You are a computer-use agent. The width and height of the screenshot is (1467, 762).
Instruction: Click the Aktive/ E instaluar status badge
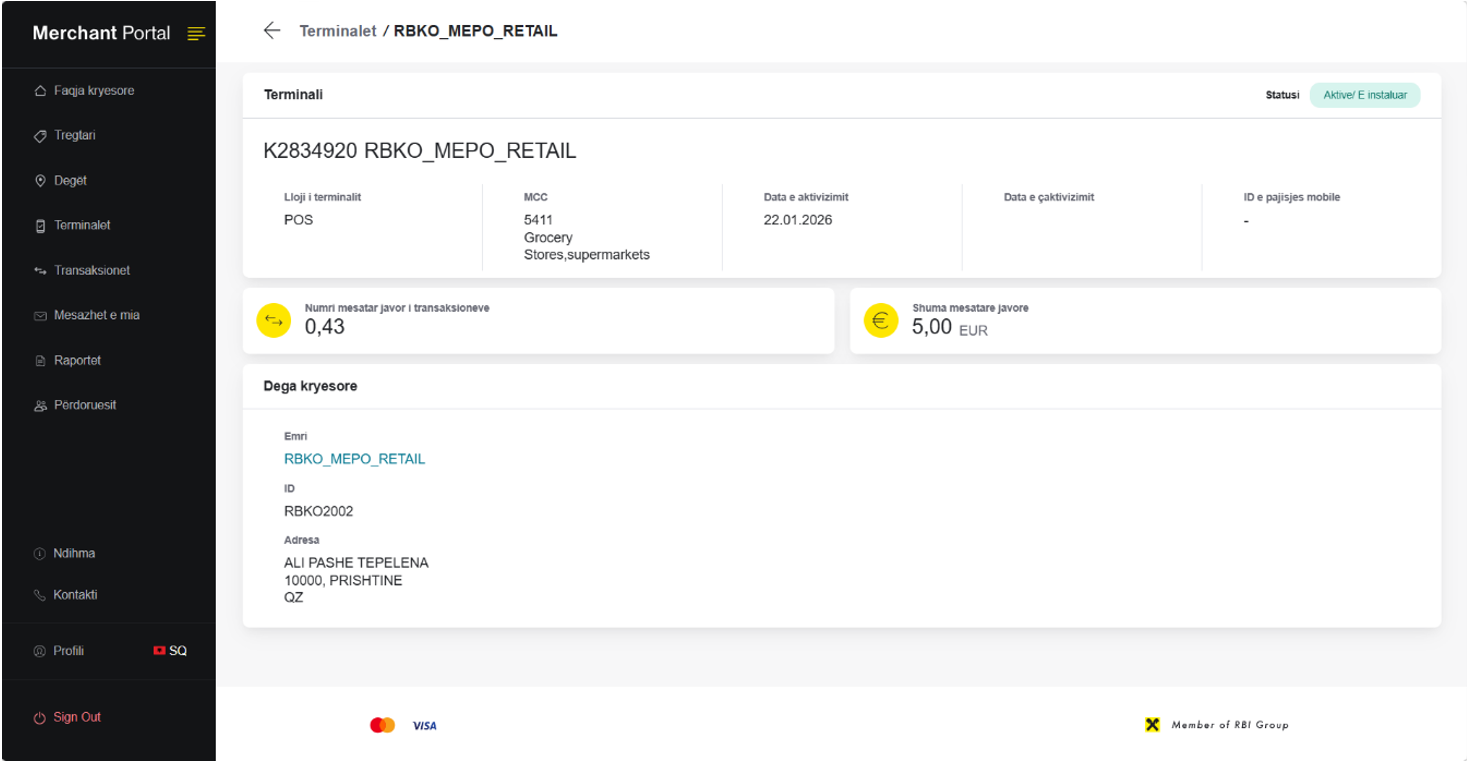[1365, 96]
